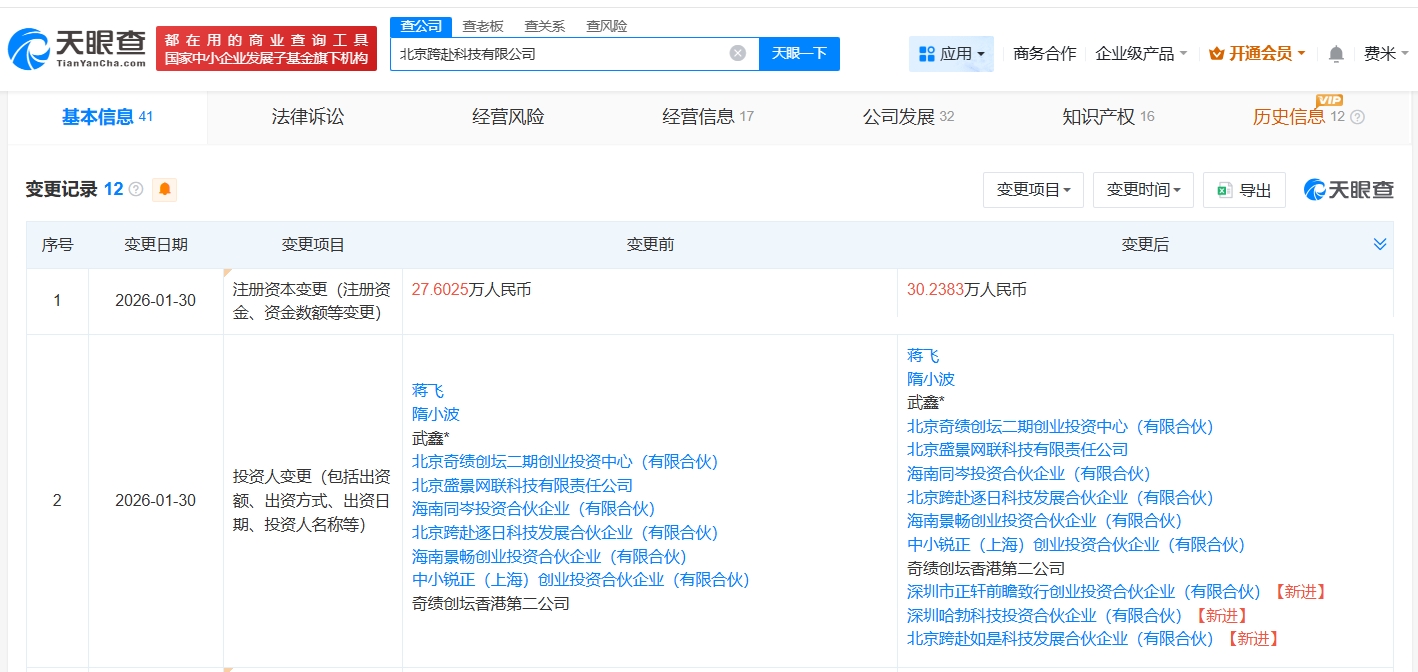Switch to 查老板 search tab
The width and height of the screenshot is (1418, 672).
[x=482, y=26]
